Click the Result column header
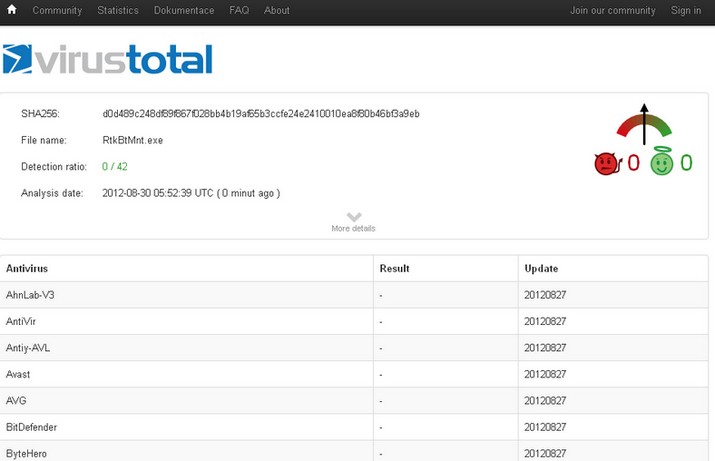This screenshot has width=715, height=461. click(394, 269)
